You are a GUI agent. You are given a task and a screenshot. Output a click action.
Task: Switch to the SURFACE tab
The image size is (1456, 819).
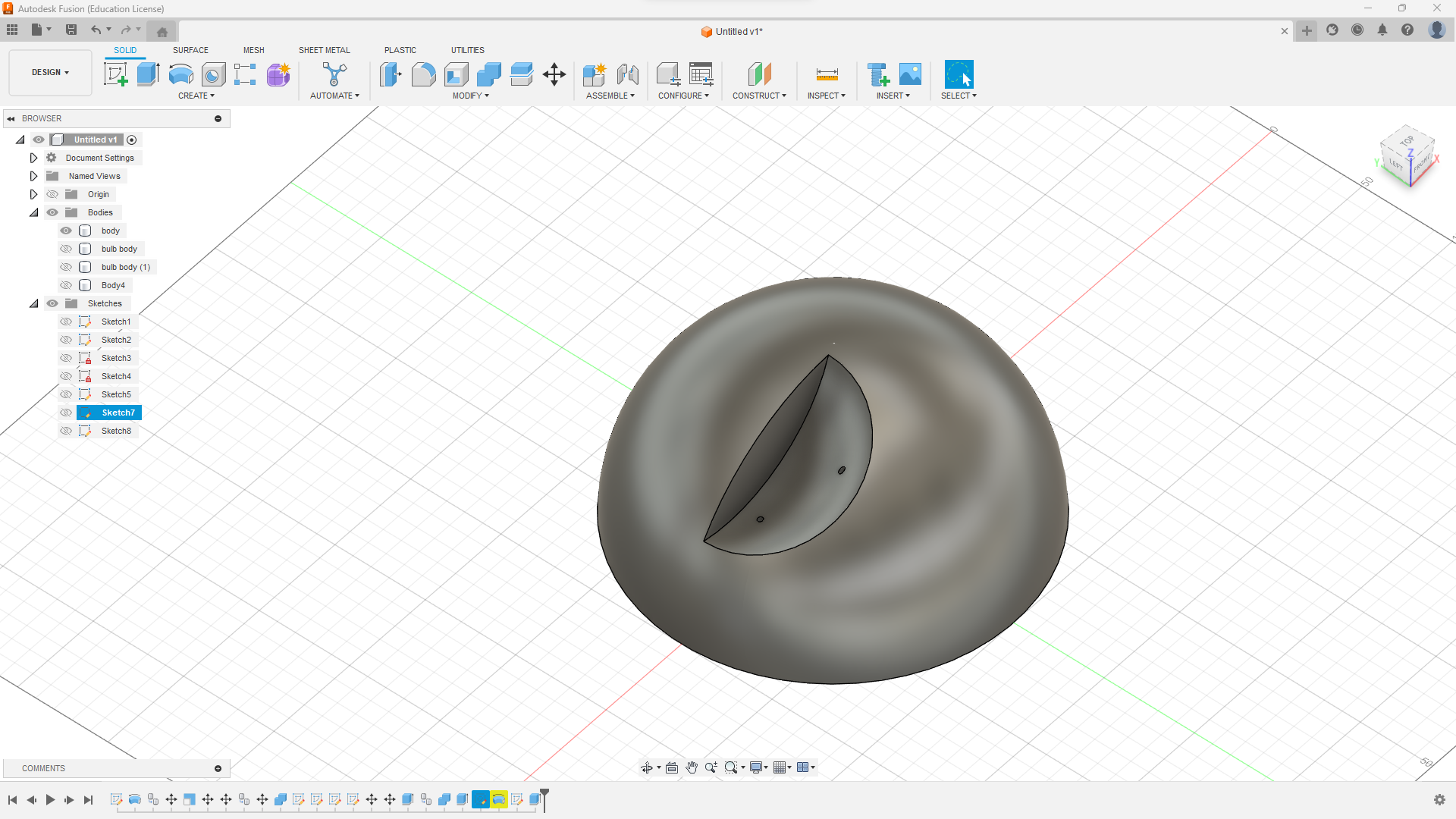[190, 50]
